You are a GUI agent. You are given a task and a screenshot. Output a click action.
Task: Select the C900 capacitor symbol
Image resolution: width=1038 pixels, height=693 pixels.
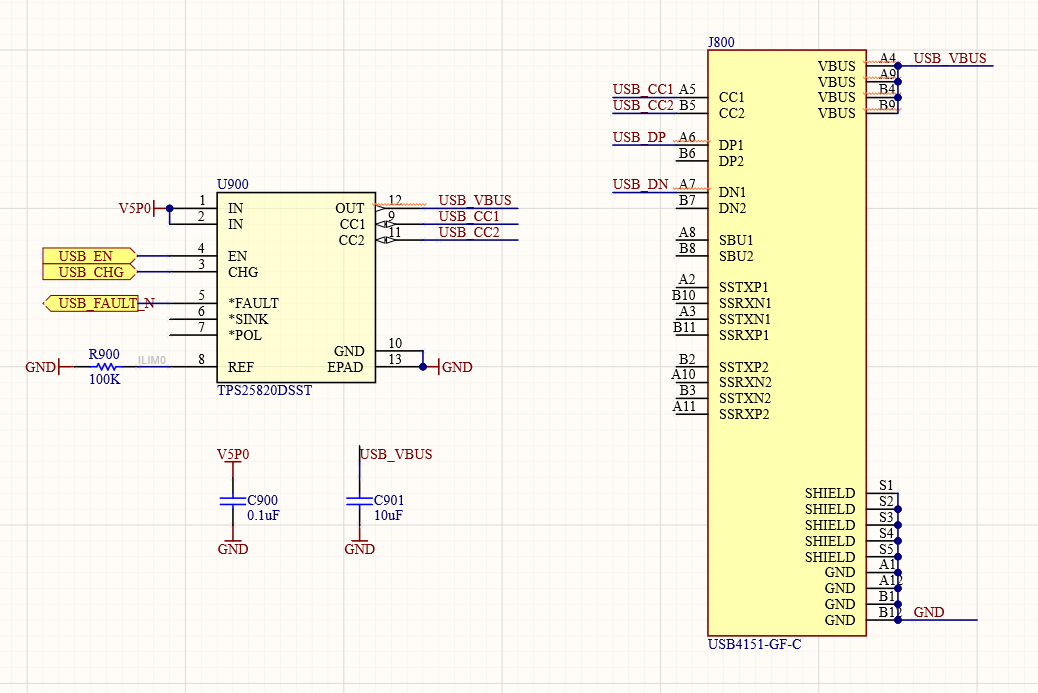pos(232,501)
